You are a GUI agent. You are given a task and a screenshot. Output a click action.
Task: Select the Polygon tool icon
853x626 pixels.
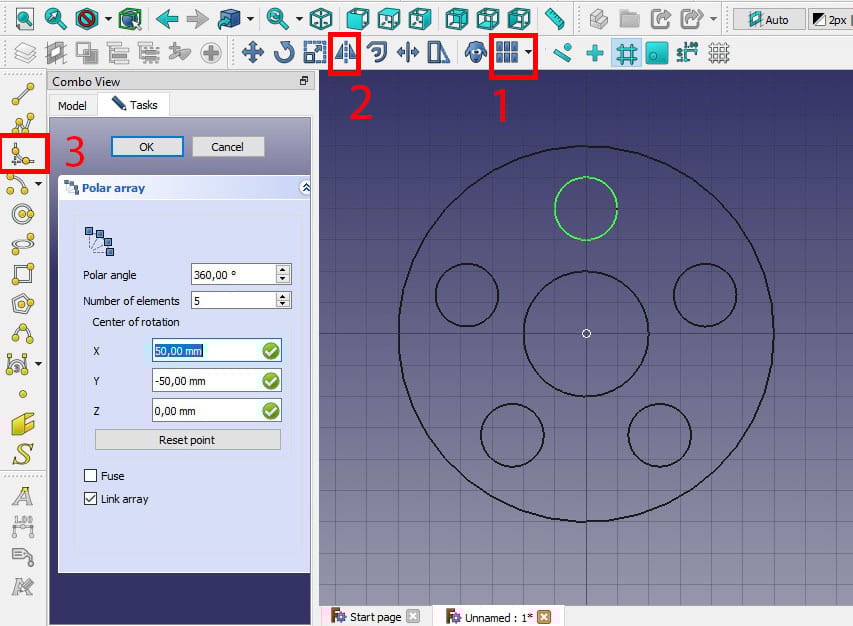tap(23, 303)
